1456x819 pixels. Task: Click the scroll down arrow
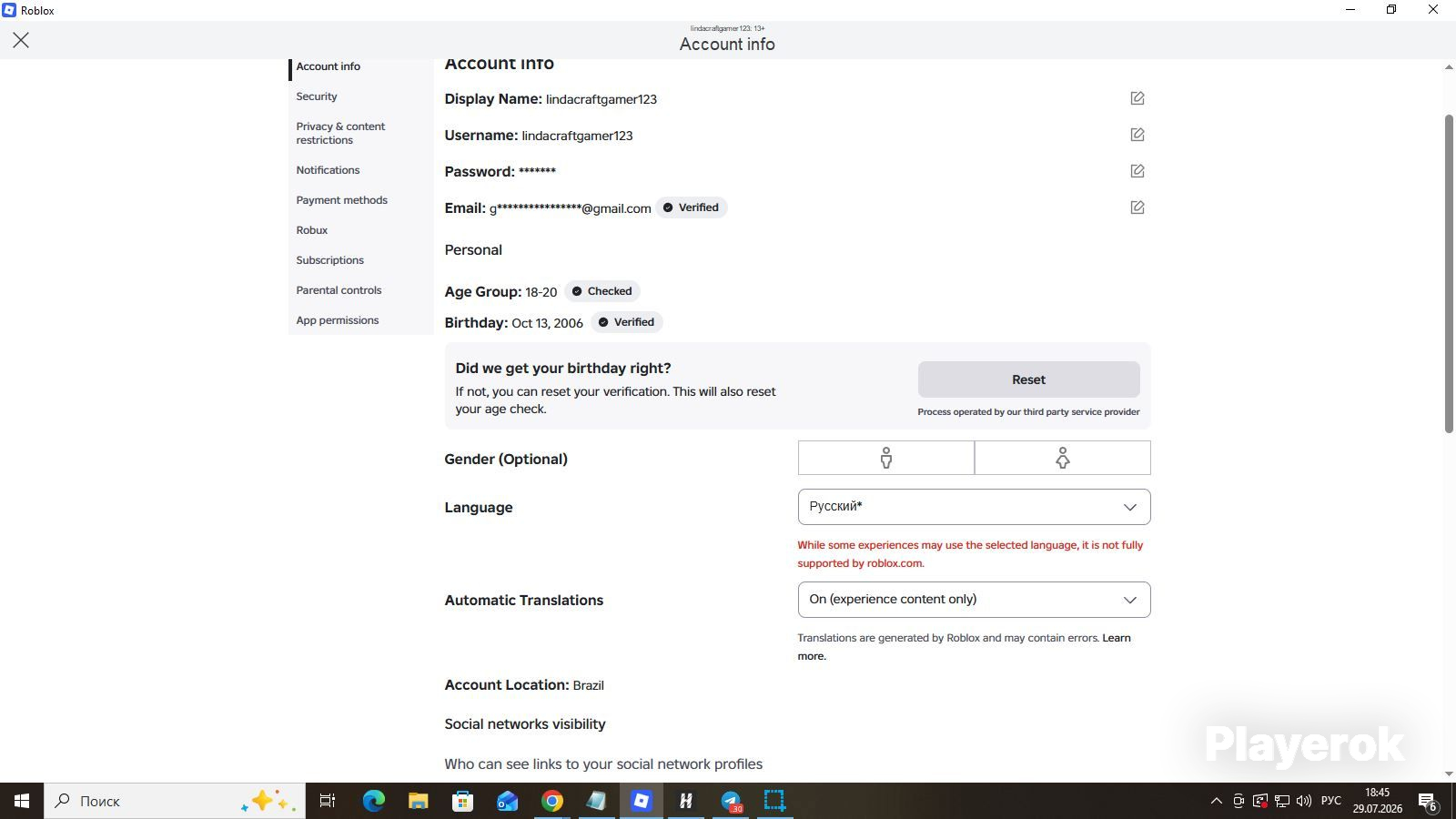pyautogui.click(x=1449, y=773)
